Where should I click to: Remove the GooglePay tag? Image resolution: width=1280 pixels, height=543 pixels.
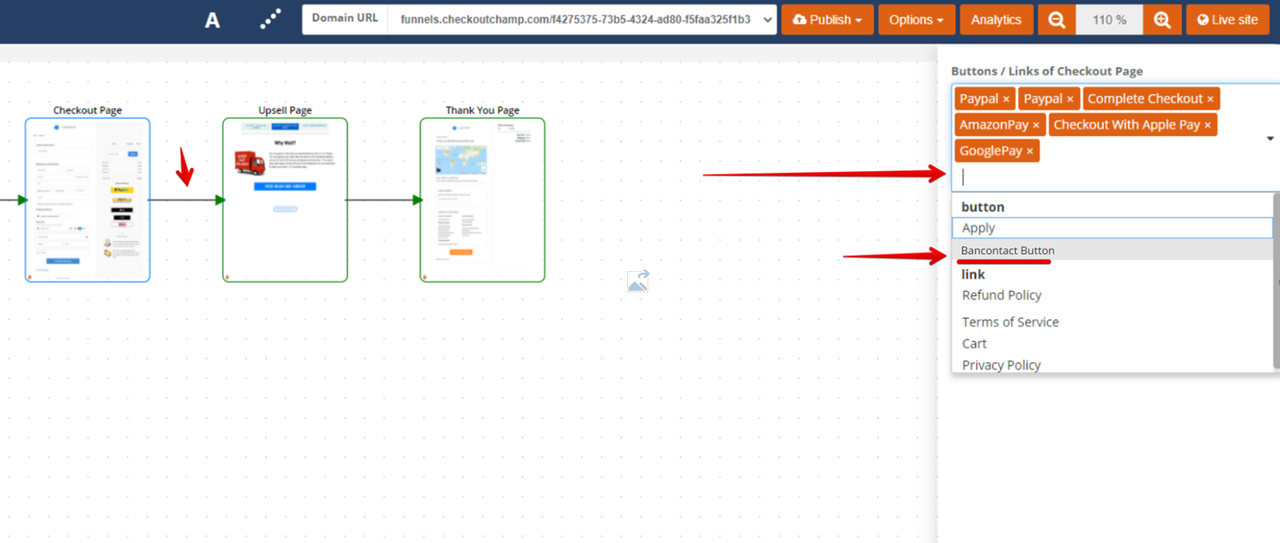pos(1029,151)
